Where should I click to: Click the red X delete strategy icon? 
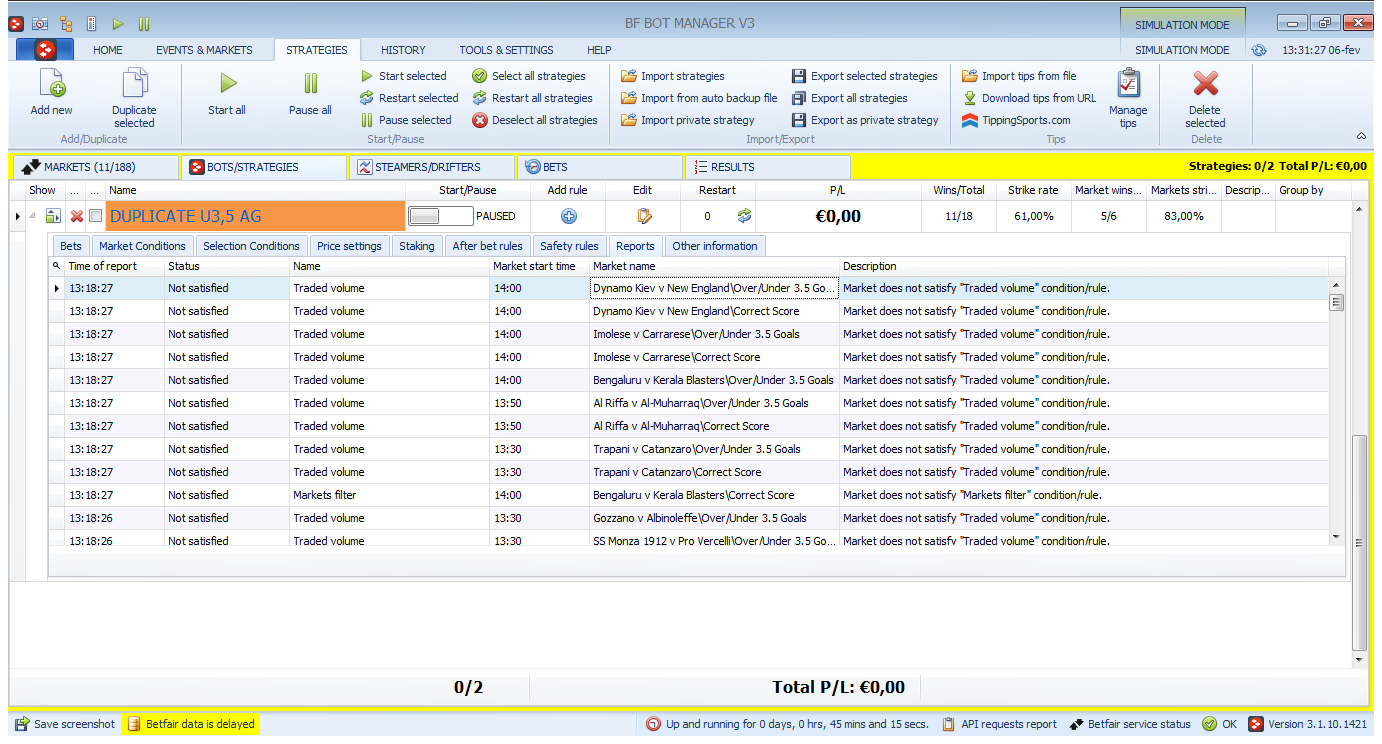coord(76,216)
